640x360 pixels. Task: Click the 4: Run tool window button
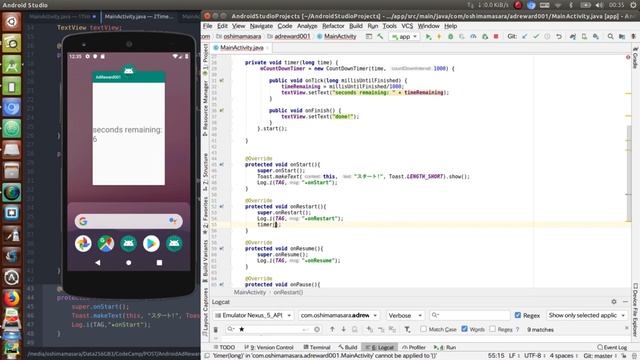pyautogui.click(x=445, y=347)
